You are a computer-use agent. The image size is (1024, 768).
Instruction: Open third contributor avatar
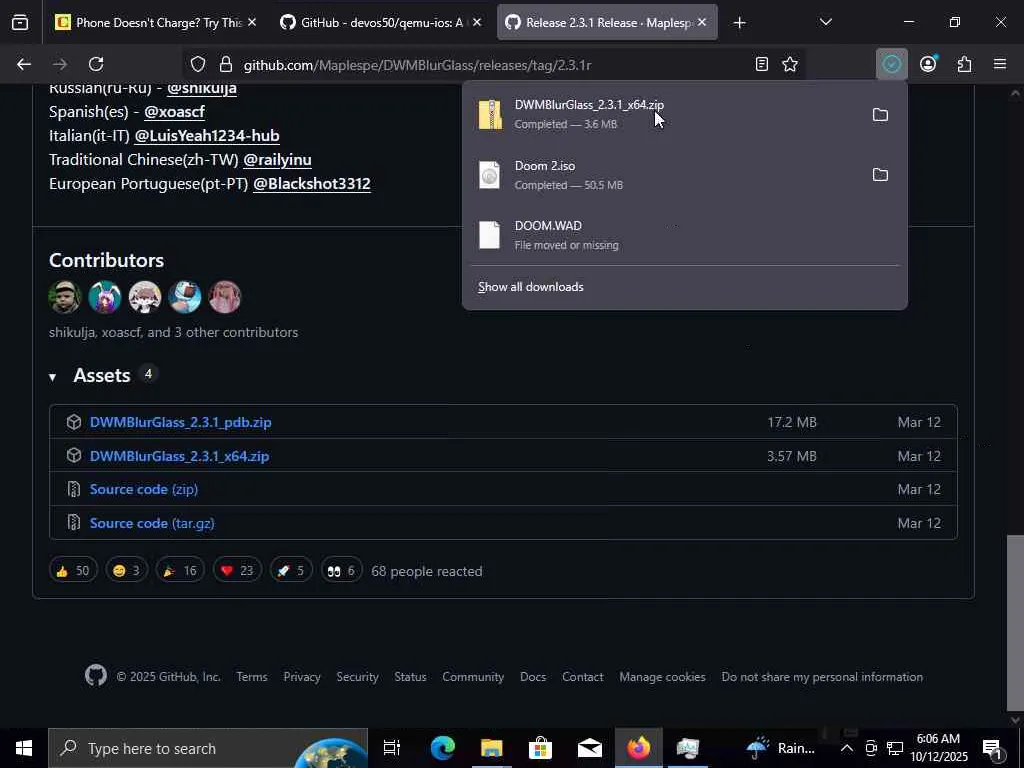click(144, 297)
